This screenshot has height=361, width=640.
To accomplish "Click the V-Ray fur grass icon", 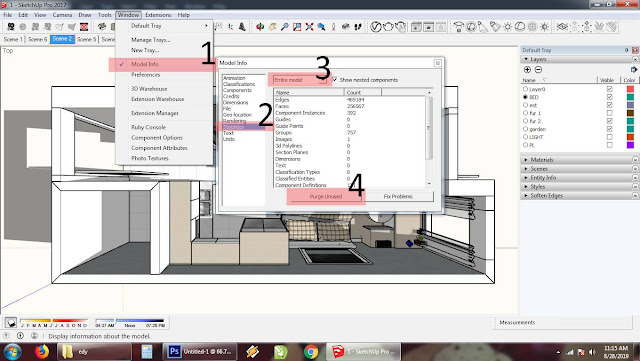I will (599, 27).
